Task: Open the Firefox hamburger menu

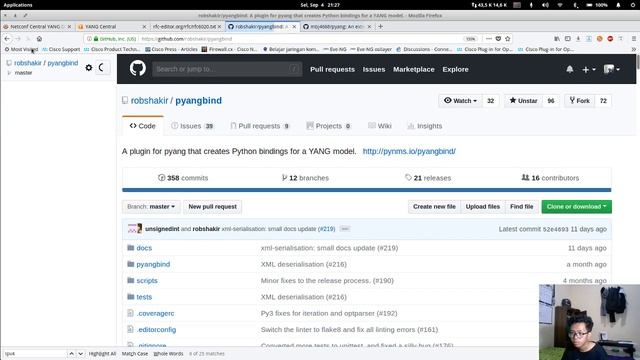Action: tap(633, 38)
